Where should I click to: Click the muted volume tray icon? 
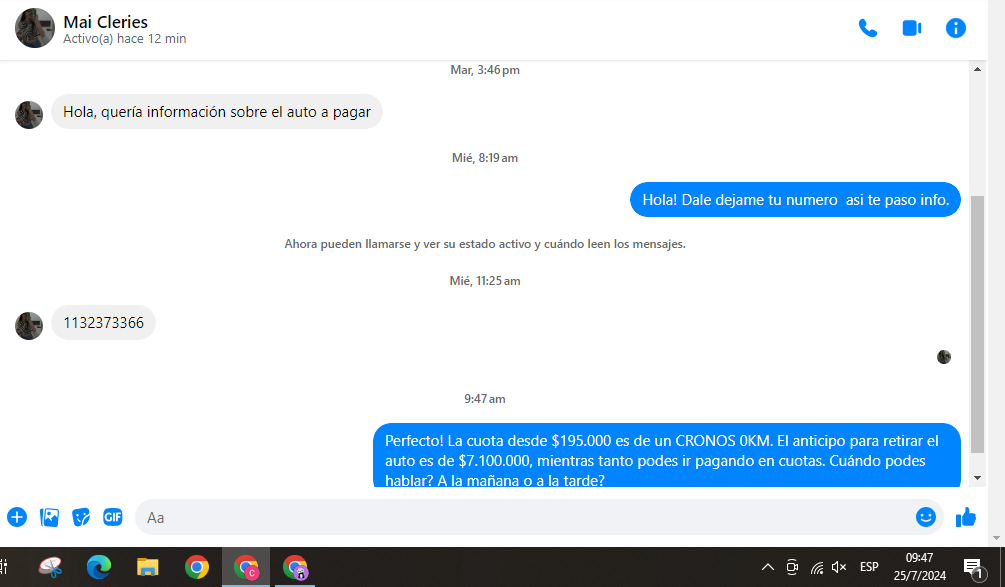pos(839,567)
